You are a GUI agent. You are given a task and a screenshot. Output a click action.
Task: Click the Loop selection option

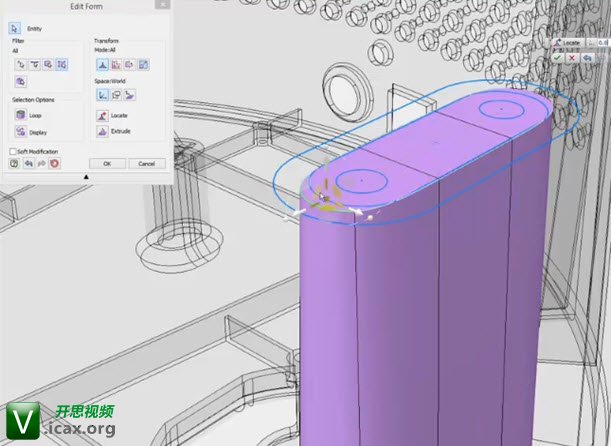[x=28, y=115]
